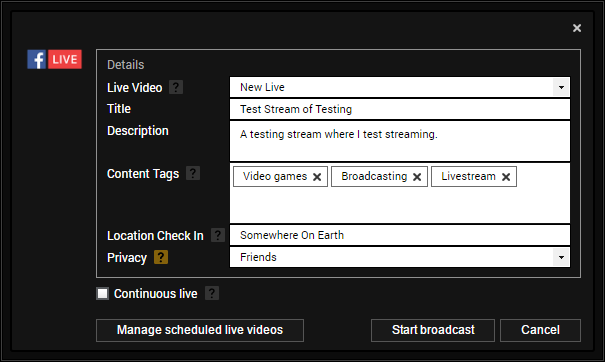
Task: Remove the Broadcasting tag
Action: (x=417, y=177)
